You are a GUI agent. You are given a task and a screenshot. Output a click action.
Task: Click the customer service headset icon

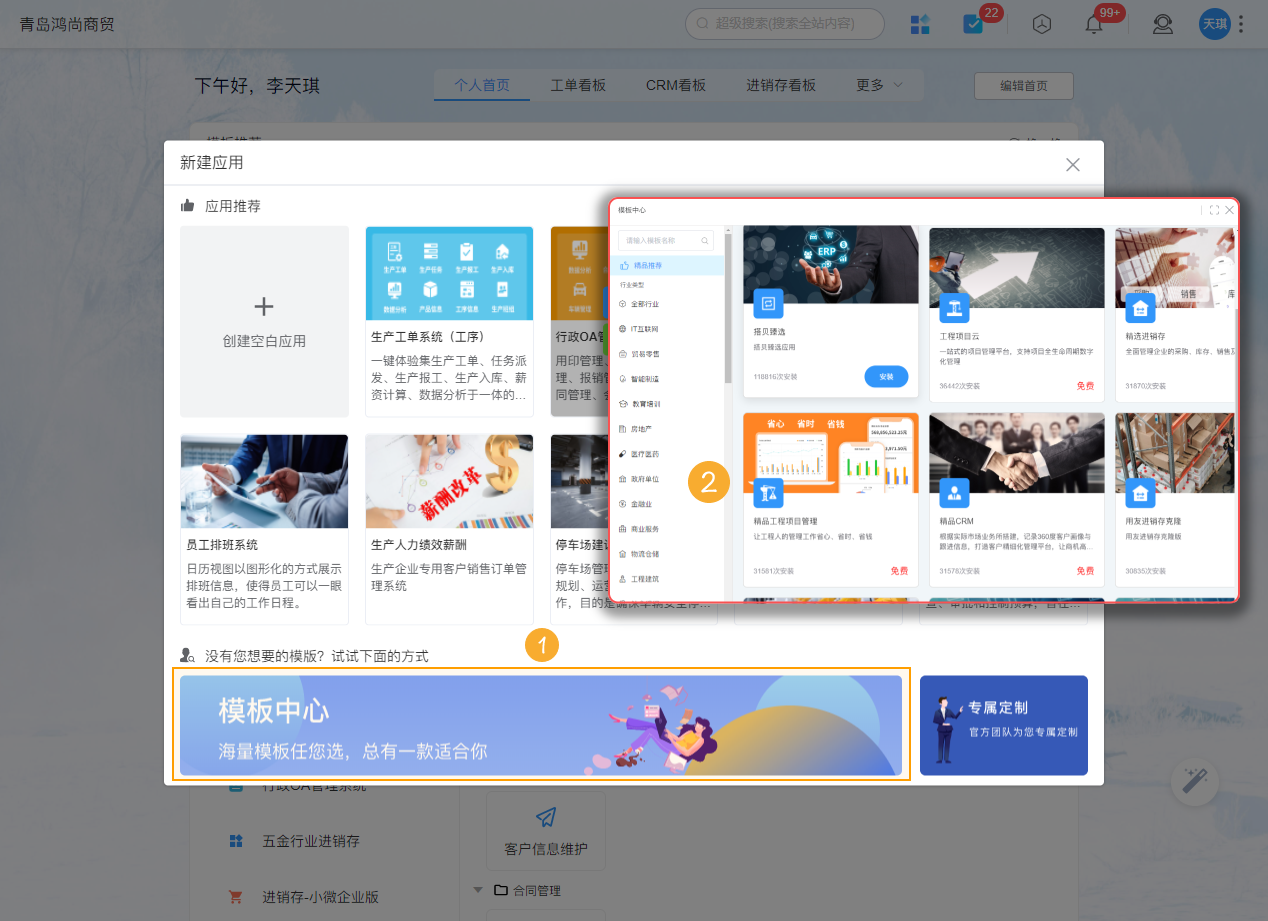pos(1162,24)
